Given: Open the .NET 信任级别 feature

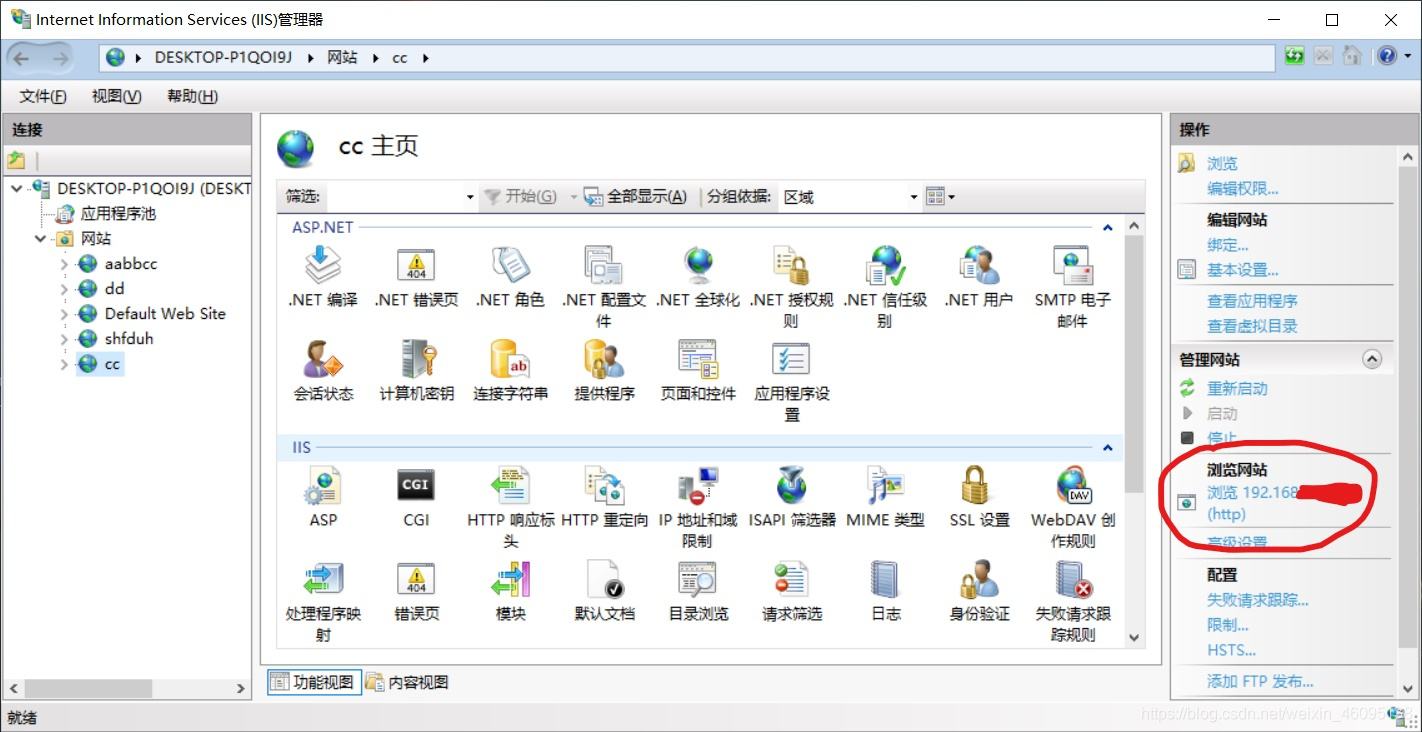Looking at the screenshot, I should coord(886,287).
